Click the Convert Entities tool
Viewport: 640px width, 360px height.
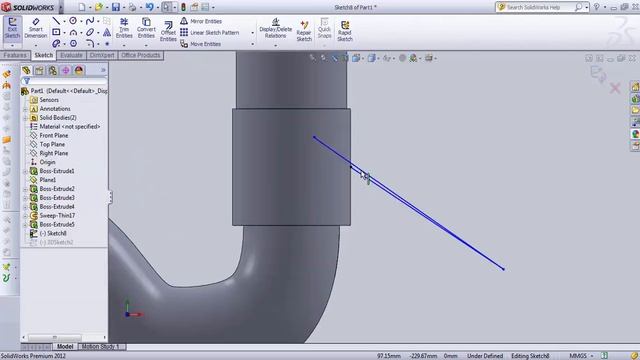tap(146, 28)
